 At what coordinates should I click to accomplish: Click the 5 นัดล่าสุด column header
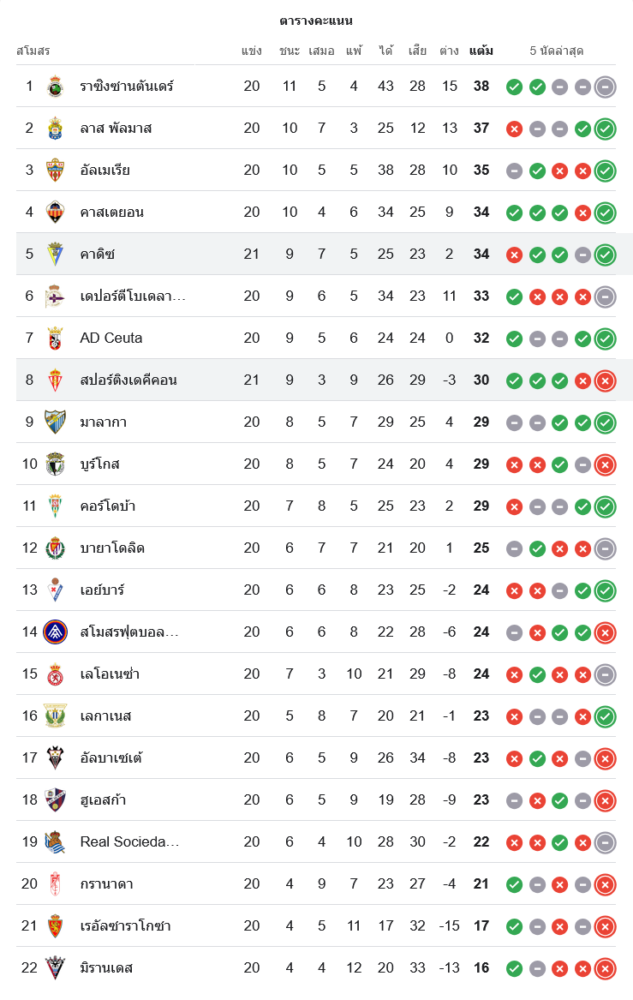557,50
